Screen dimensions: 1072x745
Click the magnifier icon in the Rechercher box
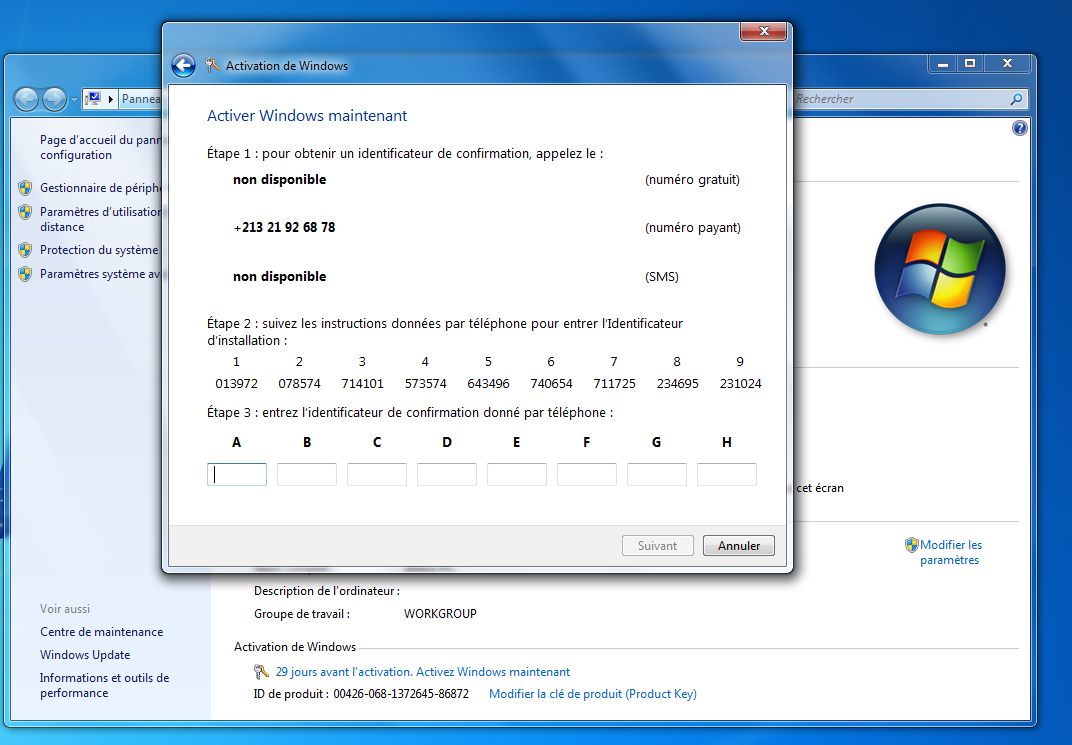[x=1017, y=99]
